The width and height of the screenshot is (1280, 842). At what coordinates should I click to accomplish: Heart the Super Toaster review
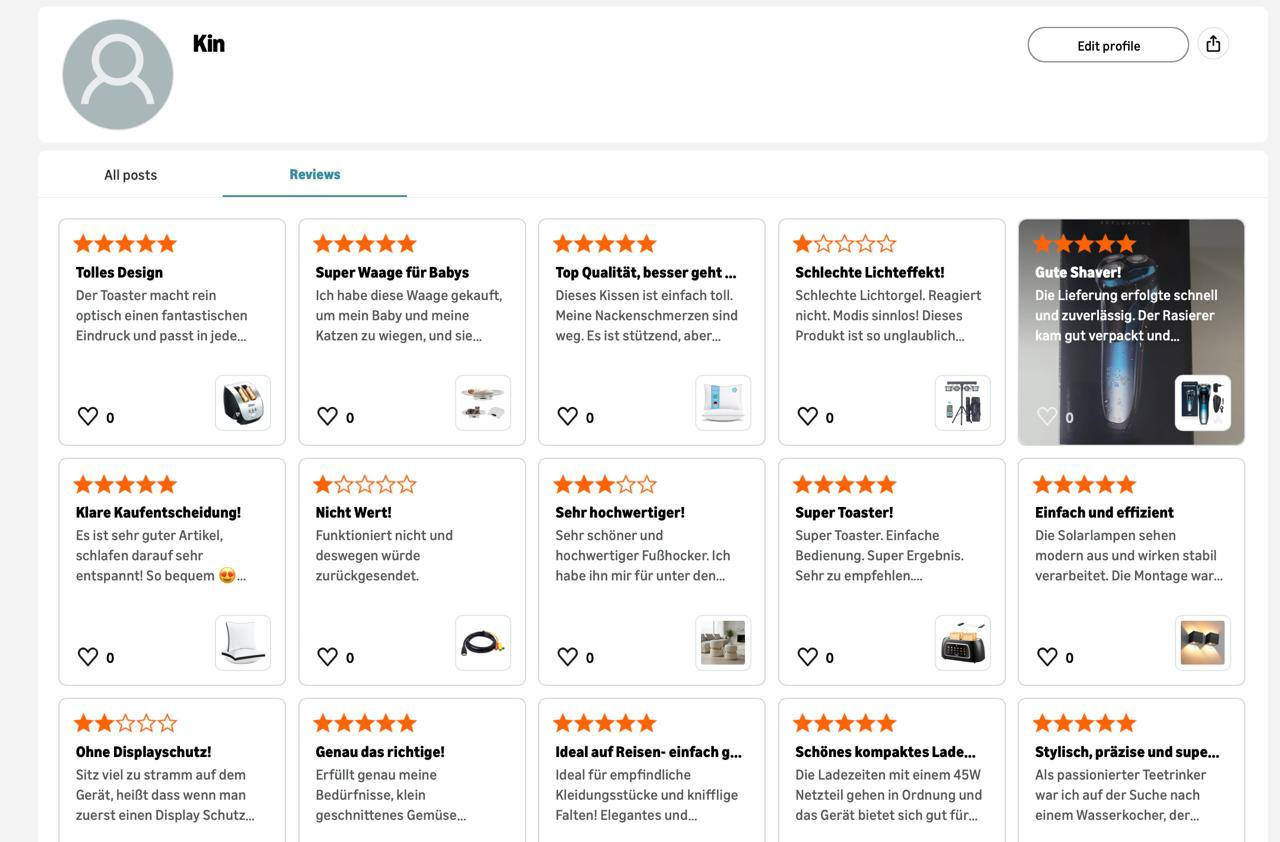807,657
